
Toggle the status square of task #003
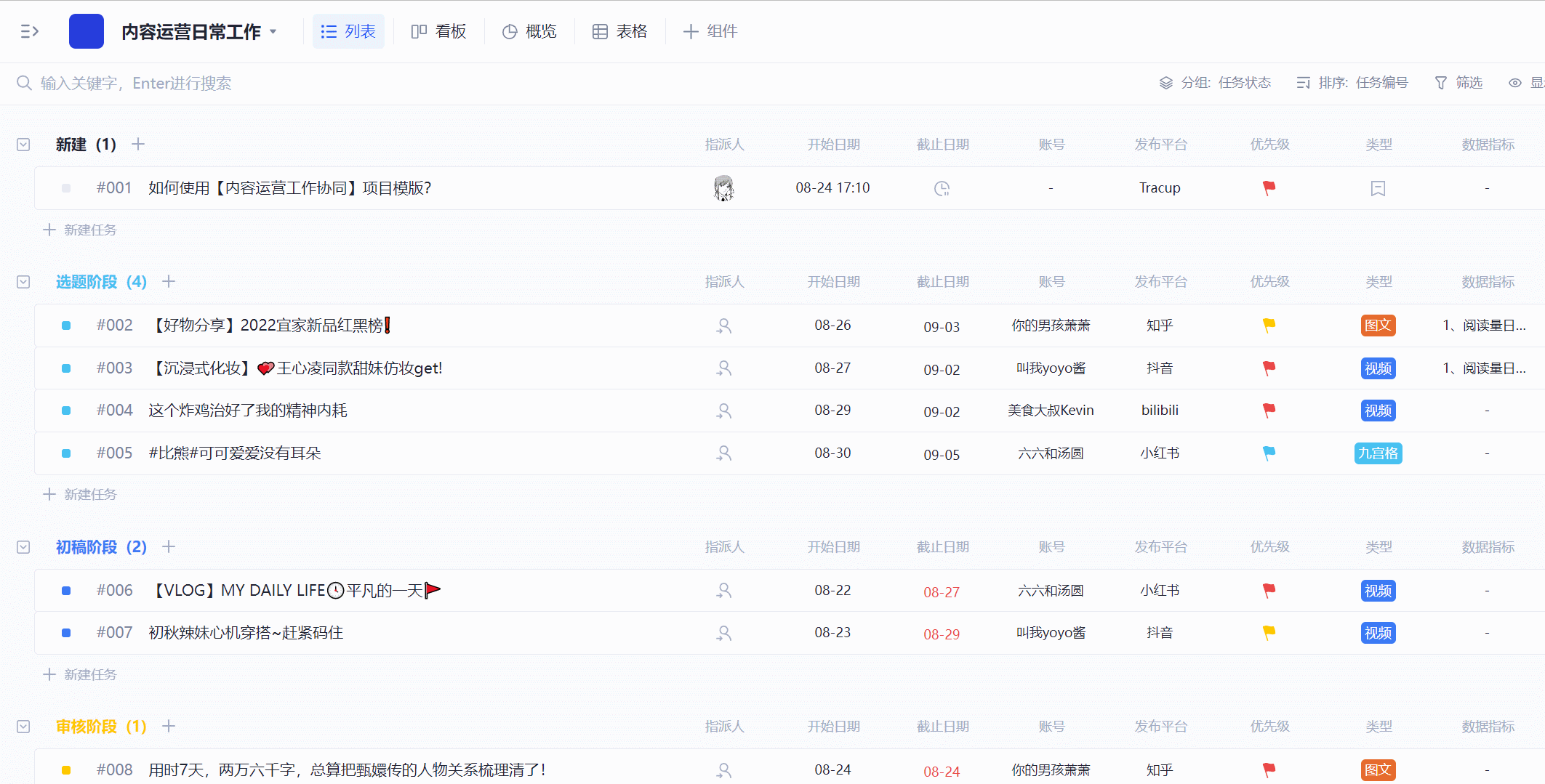click(66, 368)
